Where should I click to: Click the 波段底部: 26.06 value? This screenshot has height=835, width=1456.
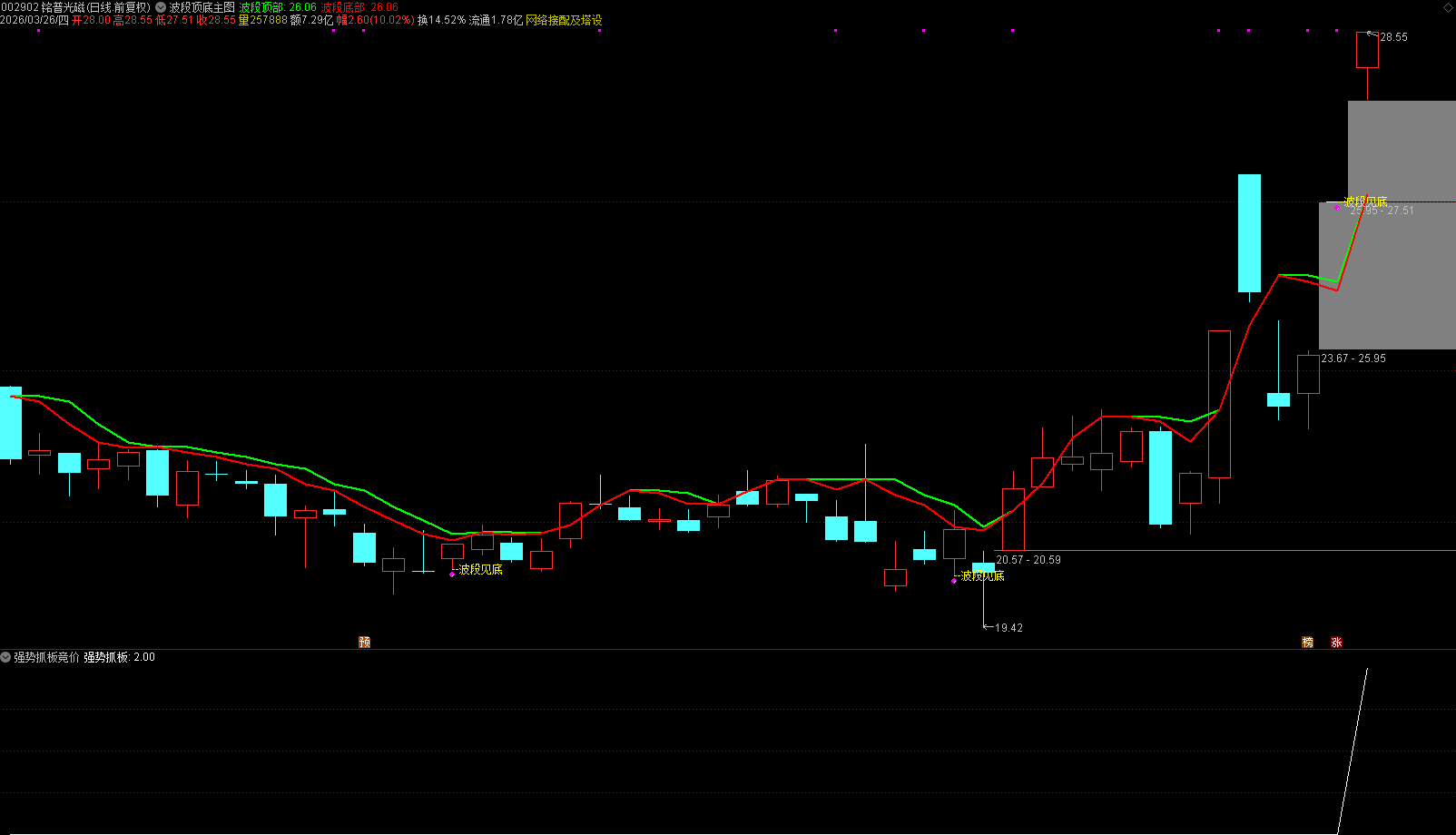359,7
